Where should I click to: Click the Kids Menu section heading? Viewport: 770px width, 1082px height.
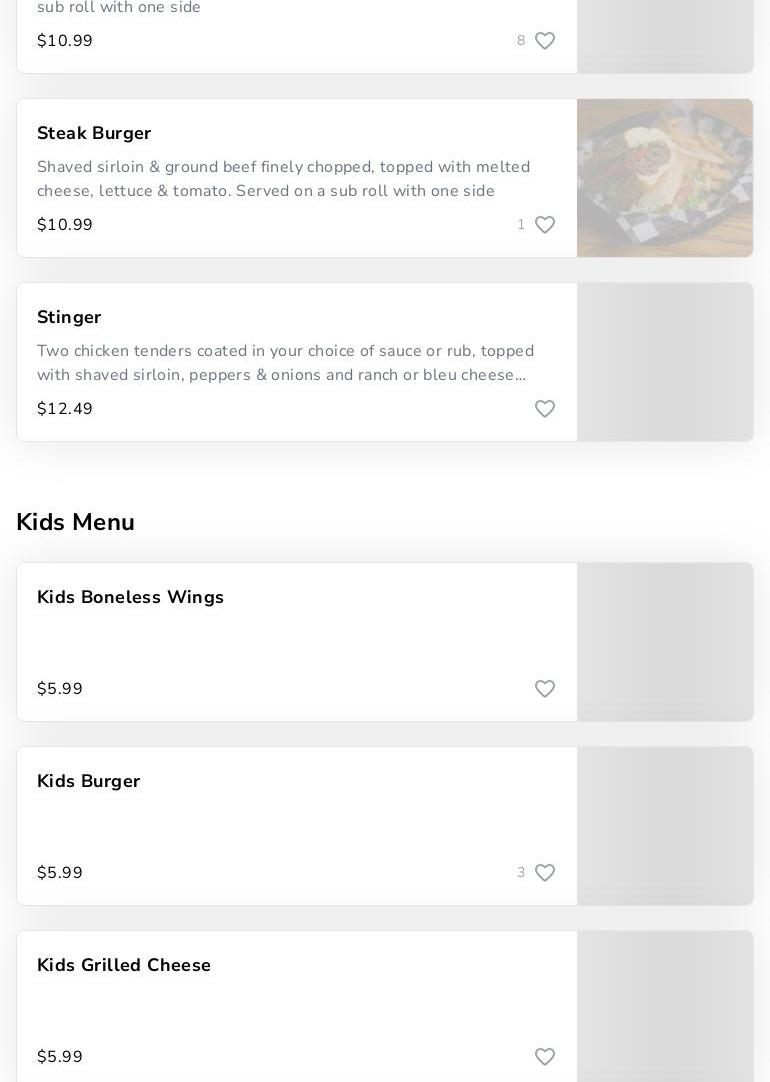(76, 522)
